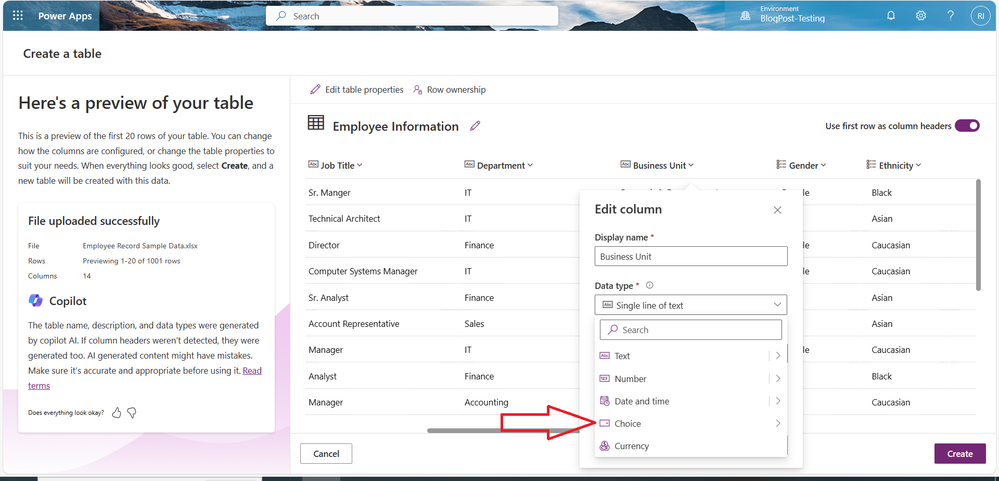Screen dimensions: 999x481
Task: Click the Power Apps title
Action: click(x=65, y=16)
